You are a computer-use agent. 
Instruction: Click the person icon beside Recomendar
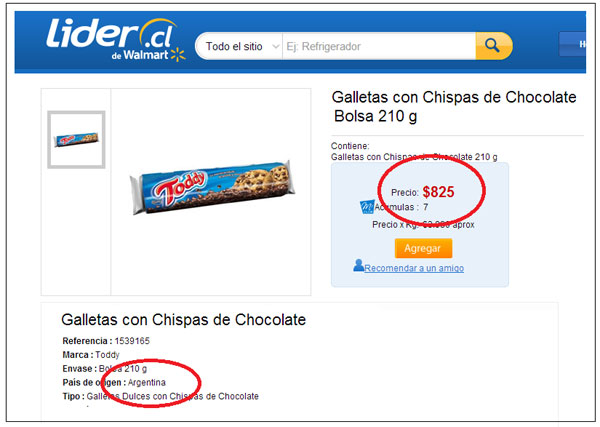359,265
